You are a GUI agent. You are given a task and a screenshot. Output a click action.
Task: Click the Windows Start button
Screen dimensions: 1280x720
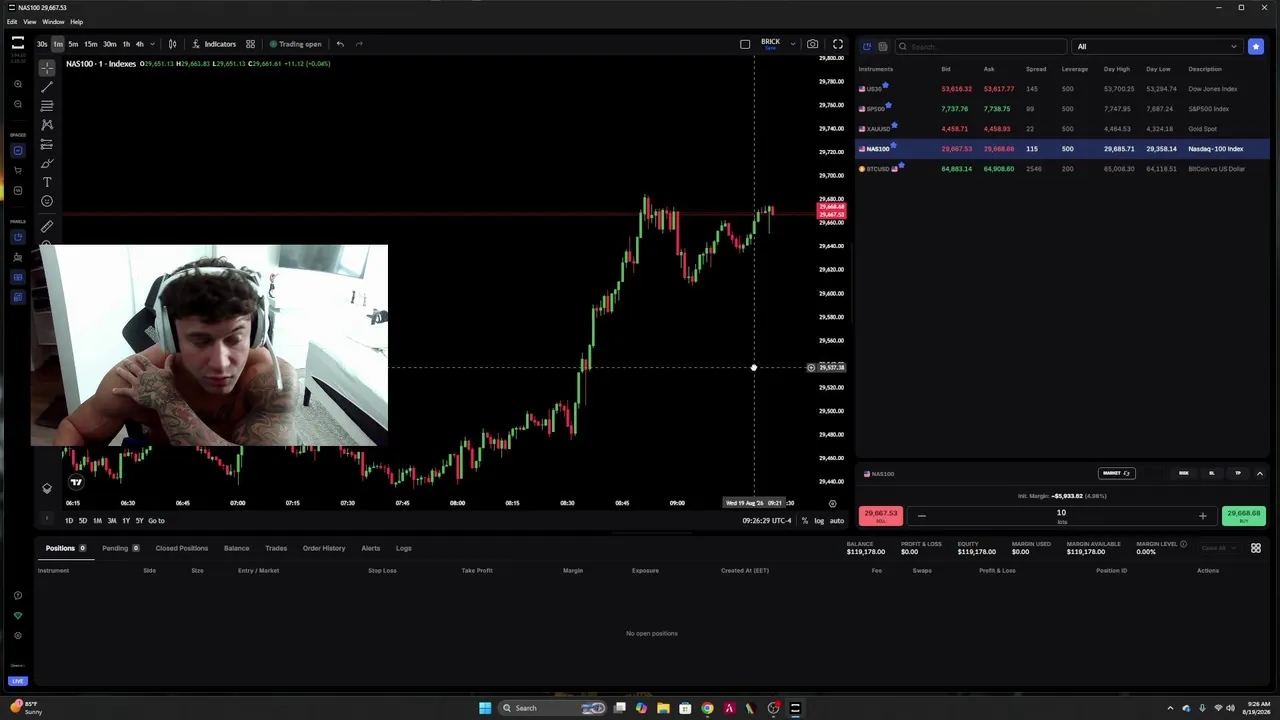(x=485, y=708)
